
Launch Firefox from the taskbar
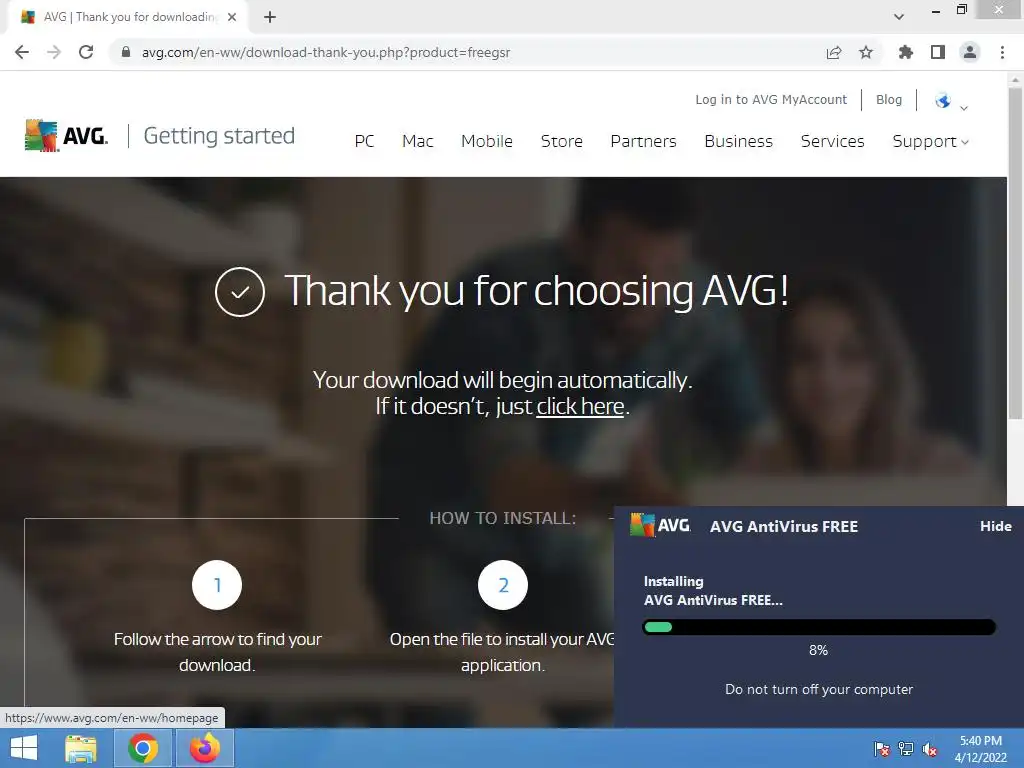pyautogui.click(x=204, y=748)
